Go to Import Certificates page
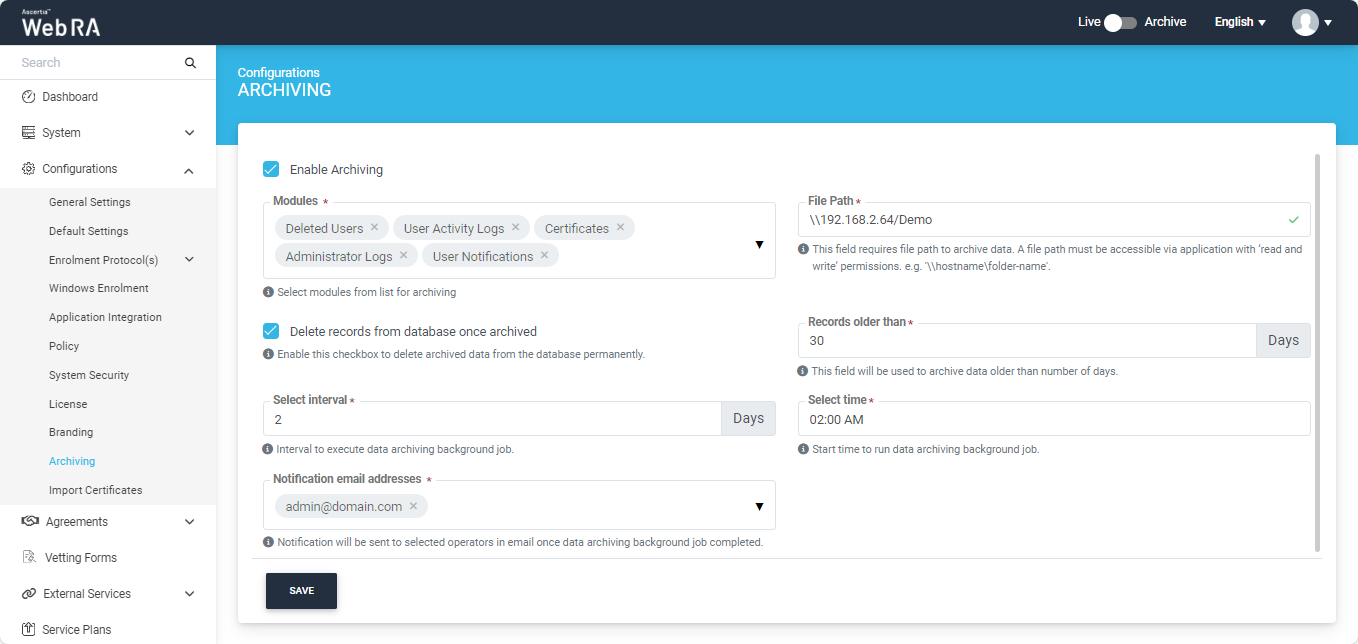The width and height of the screenshot is (1358, 644). tap(96, 490)
